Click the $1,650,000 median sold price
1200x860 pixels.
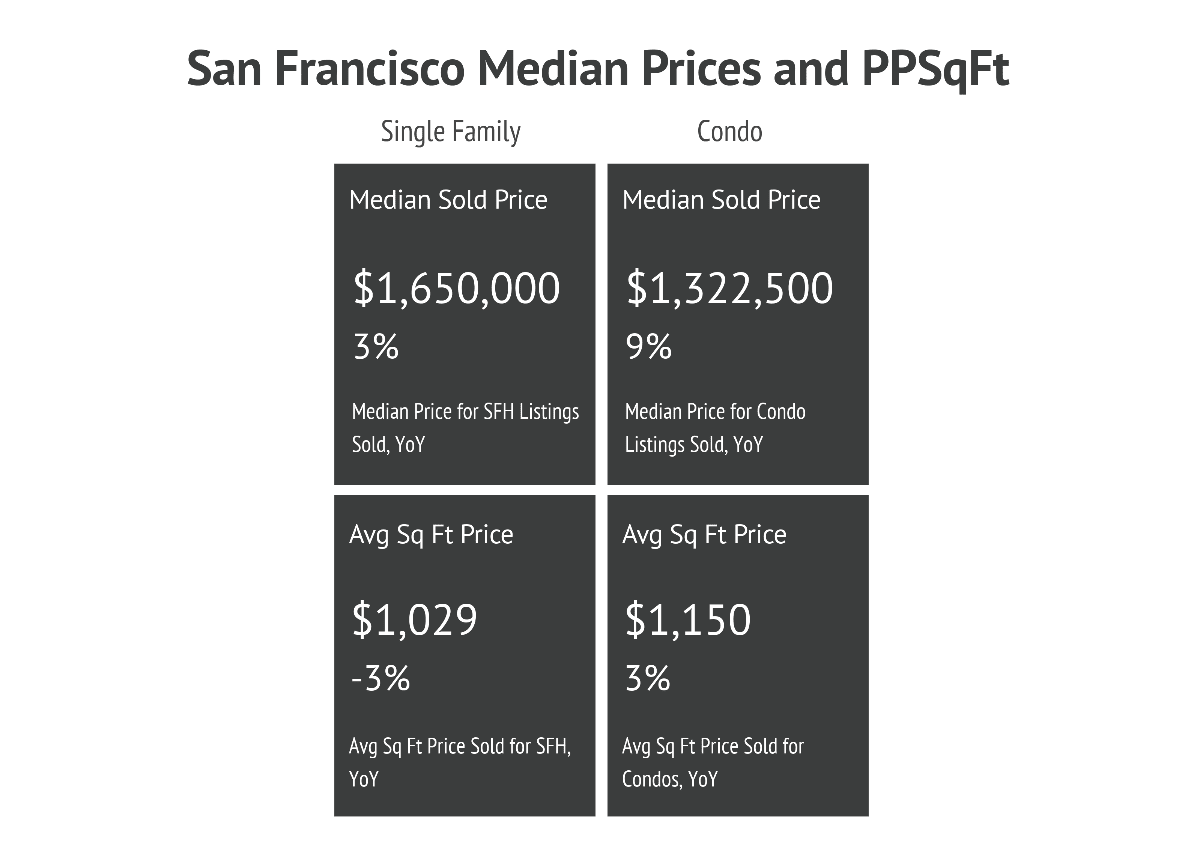point(457,288)
